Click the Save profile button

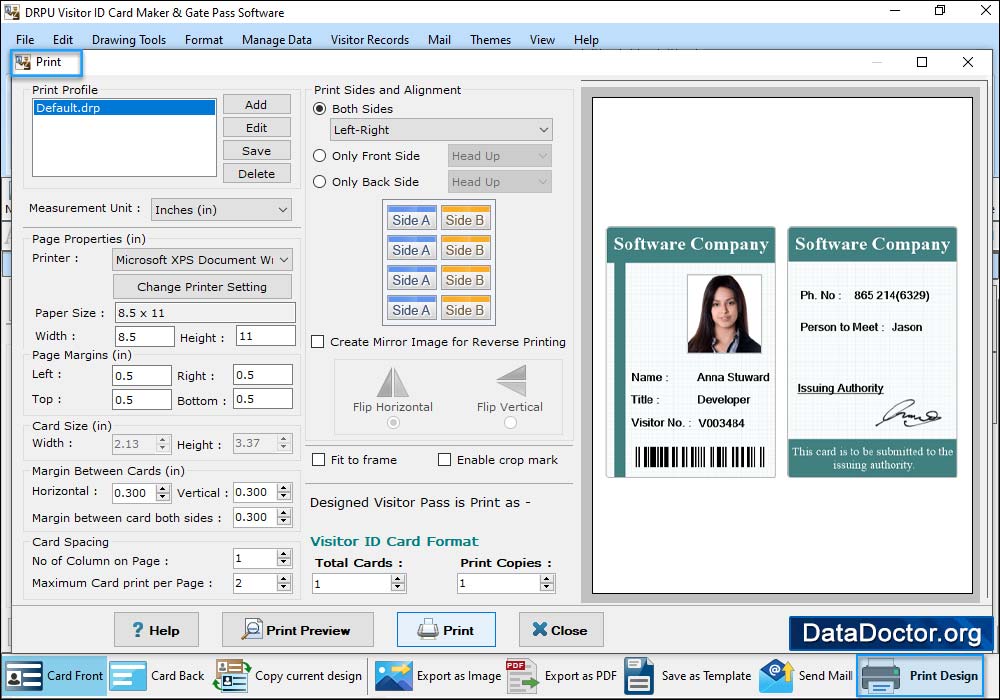pyautogui.click(x=256, y=150)
